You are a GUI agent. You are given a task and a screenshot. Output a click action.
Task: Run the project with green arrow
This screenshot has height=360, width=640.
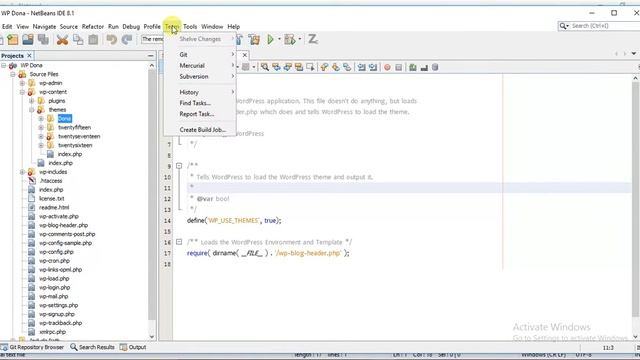270,40
